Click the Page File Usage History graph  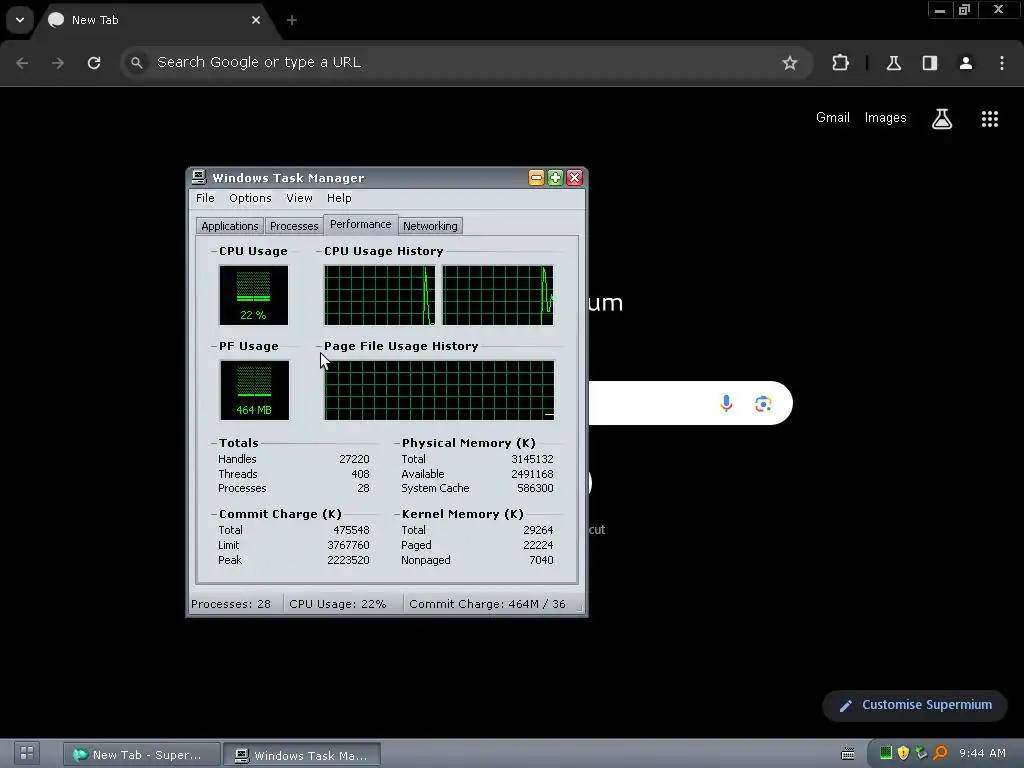click(439, 390)
